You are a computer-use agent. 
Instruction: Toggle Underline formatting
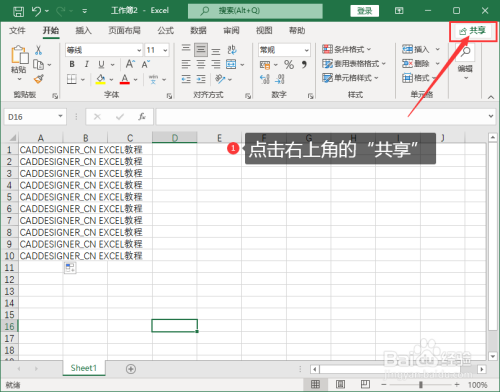101,64
